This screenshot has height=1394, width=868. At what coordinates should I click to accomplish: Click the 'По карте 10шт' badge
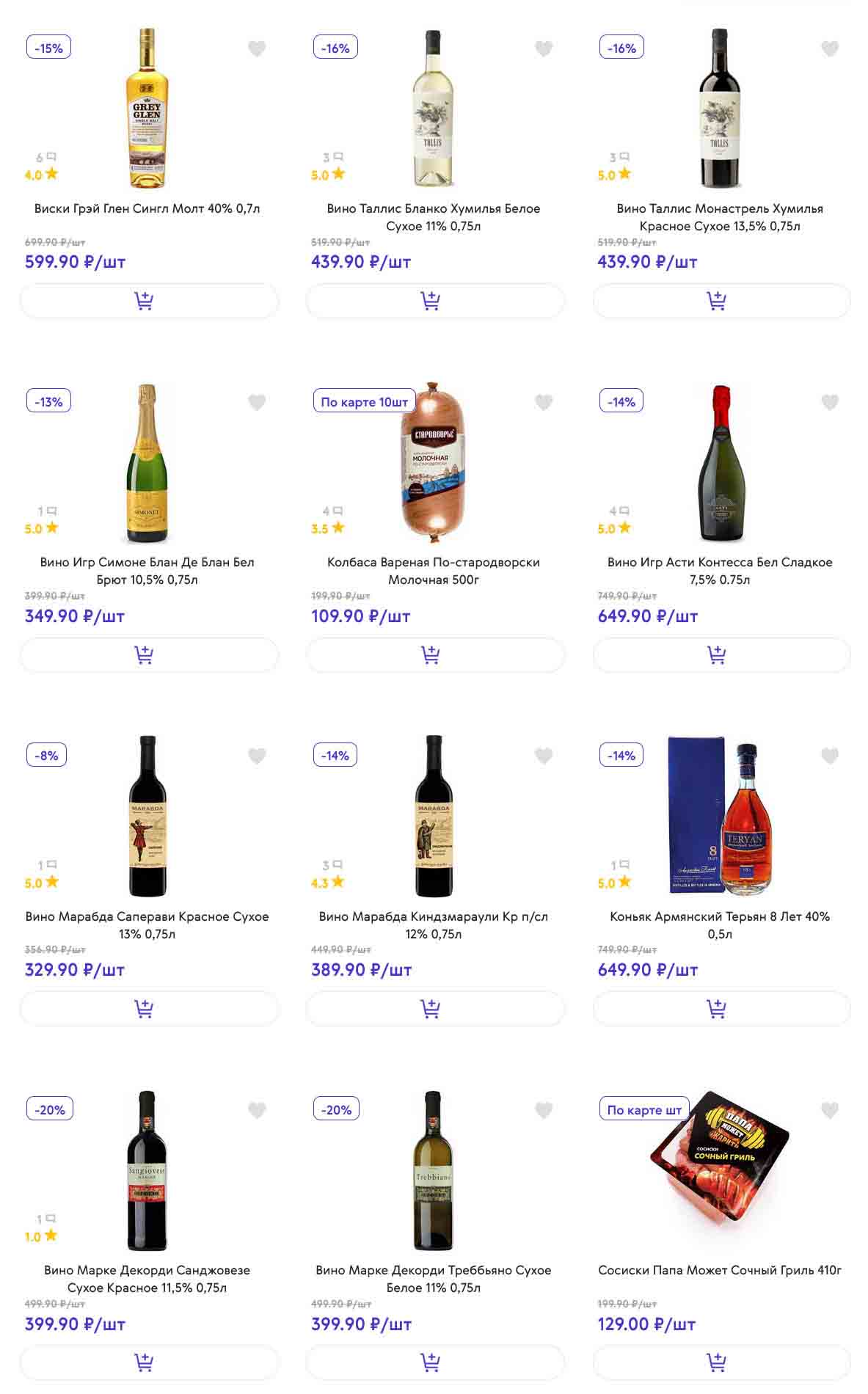(364, 402)
